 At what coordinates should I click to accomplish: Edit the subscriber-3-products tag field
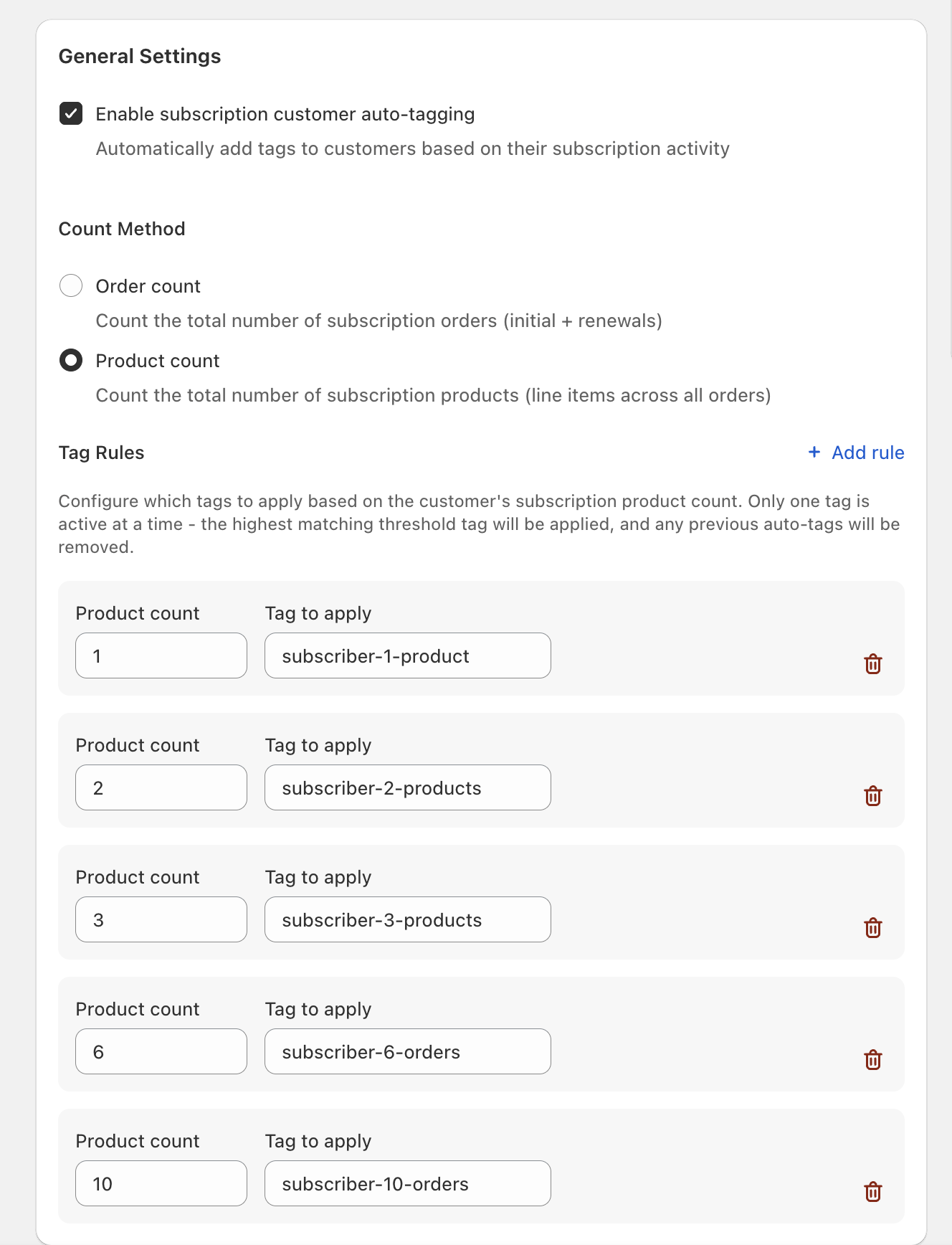point(407,919)
